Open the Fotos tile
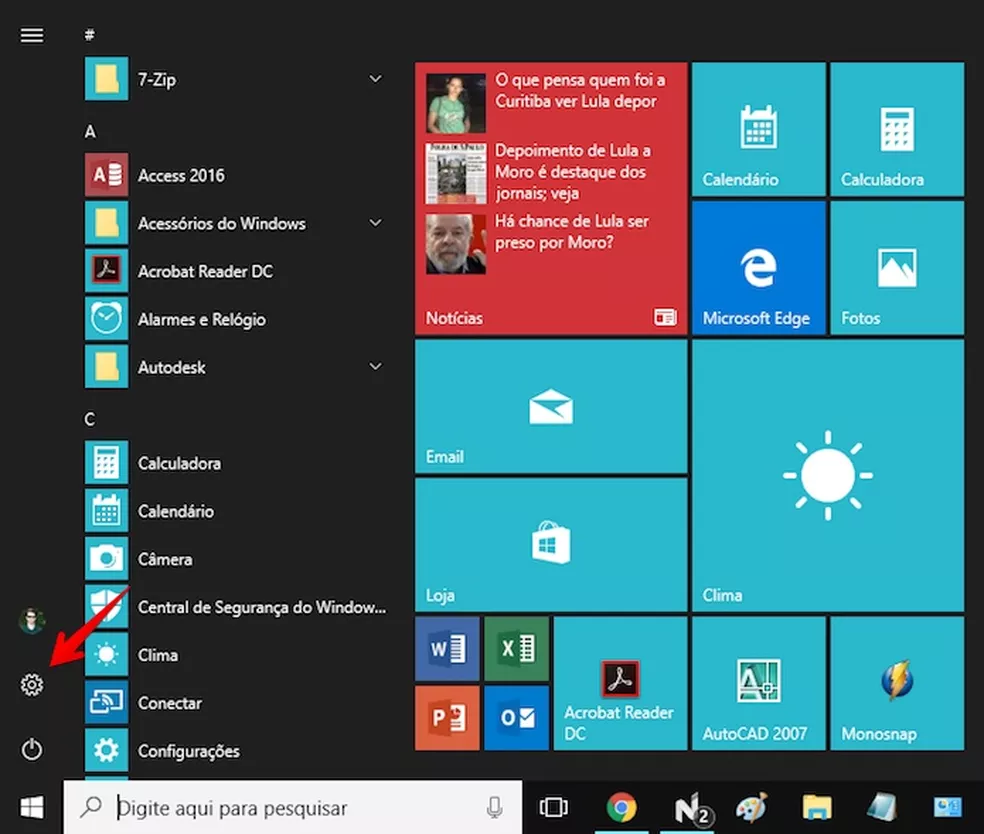This screenshot has width=984, height=834. click(x=897, y=268)
